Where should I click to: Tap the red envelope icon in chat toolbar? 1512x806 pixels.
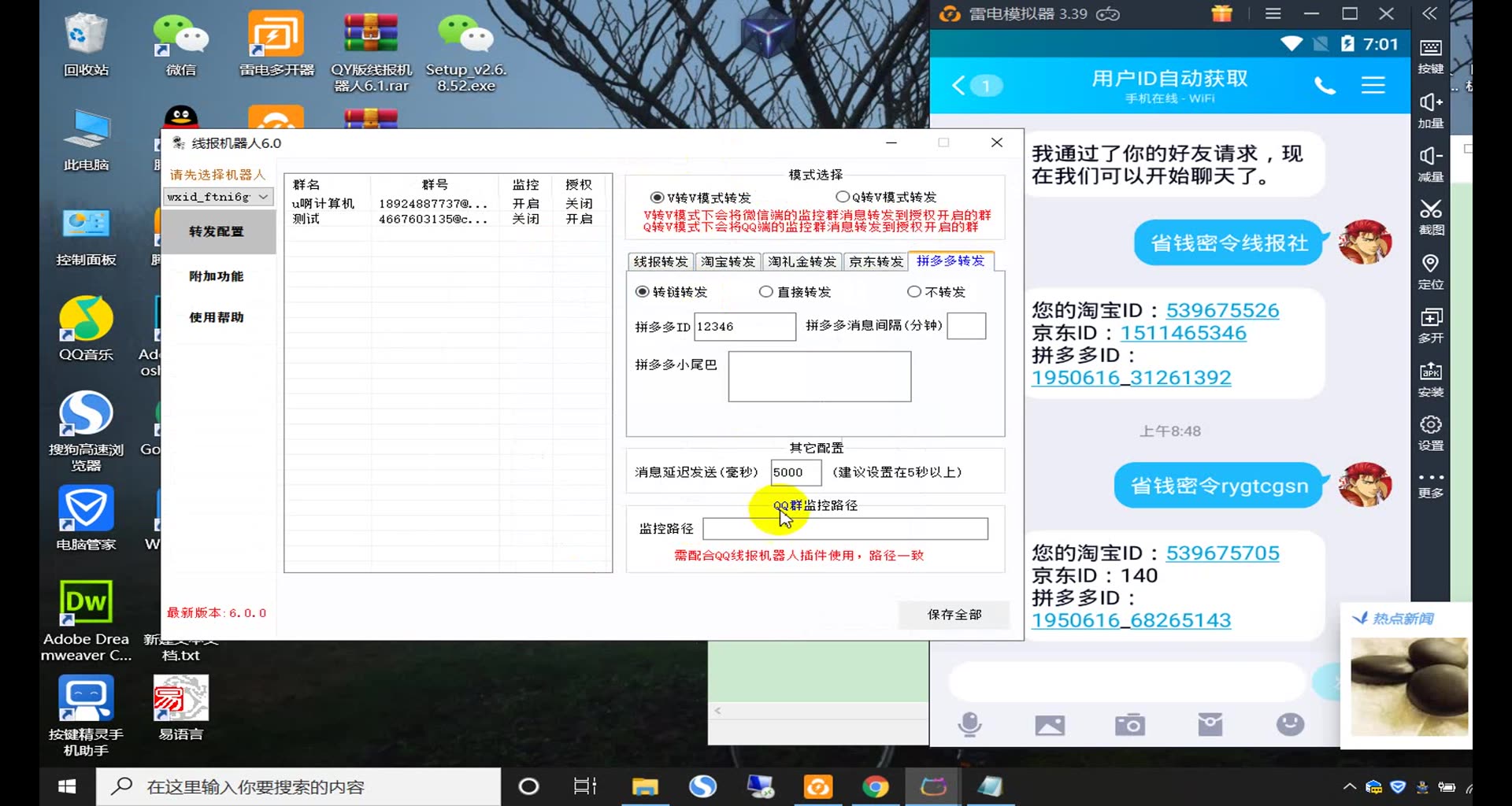tap(1210, 724)
